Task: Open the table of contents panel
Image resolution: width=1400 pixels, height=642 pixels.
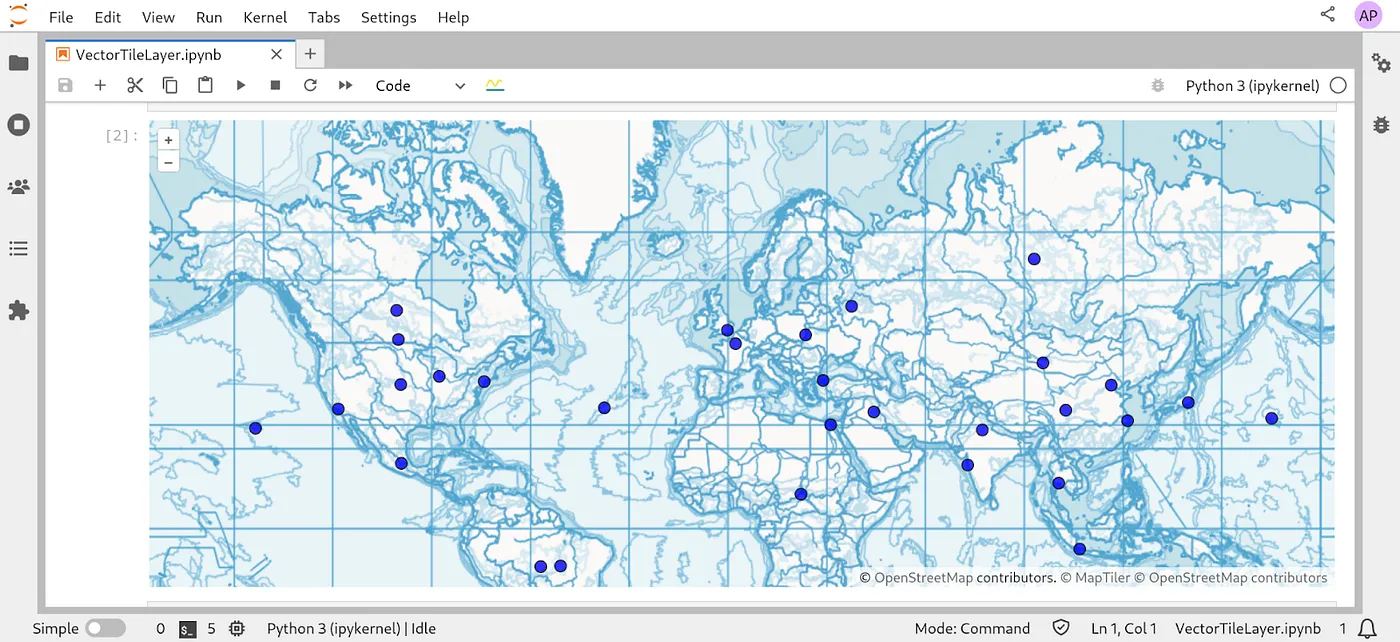Action: coord(18,249)
